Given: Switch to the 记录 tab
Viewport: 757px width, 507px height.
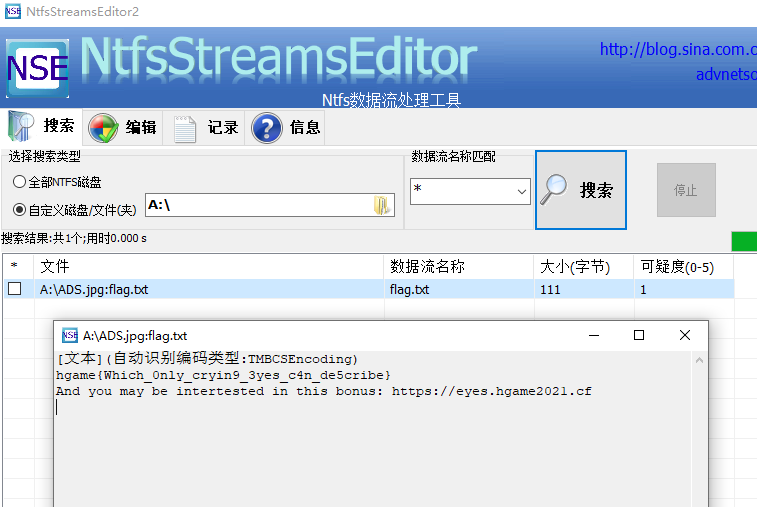Looking at the screenshot, I should coord(204,127).
